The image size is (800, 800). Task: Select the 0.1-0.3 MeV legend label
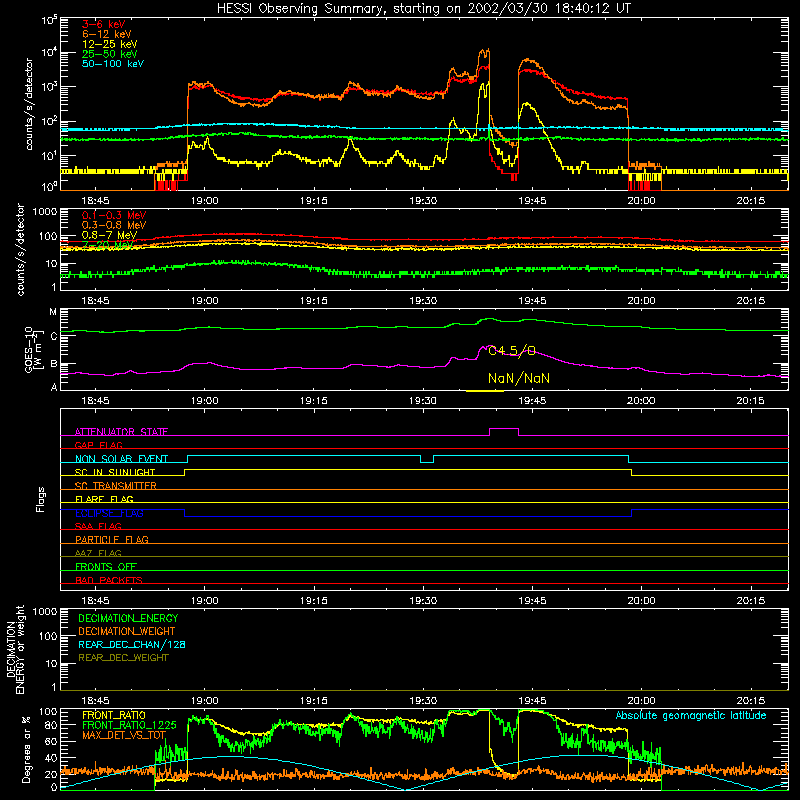click(114, 215)
